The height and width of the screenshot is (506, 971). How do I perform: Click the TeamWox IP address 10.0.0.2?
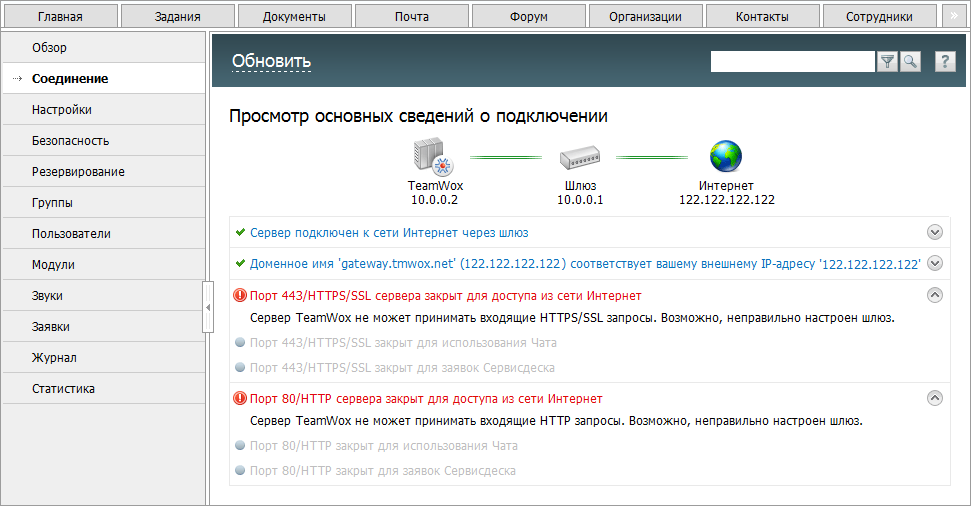point(434,199)
